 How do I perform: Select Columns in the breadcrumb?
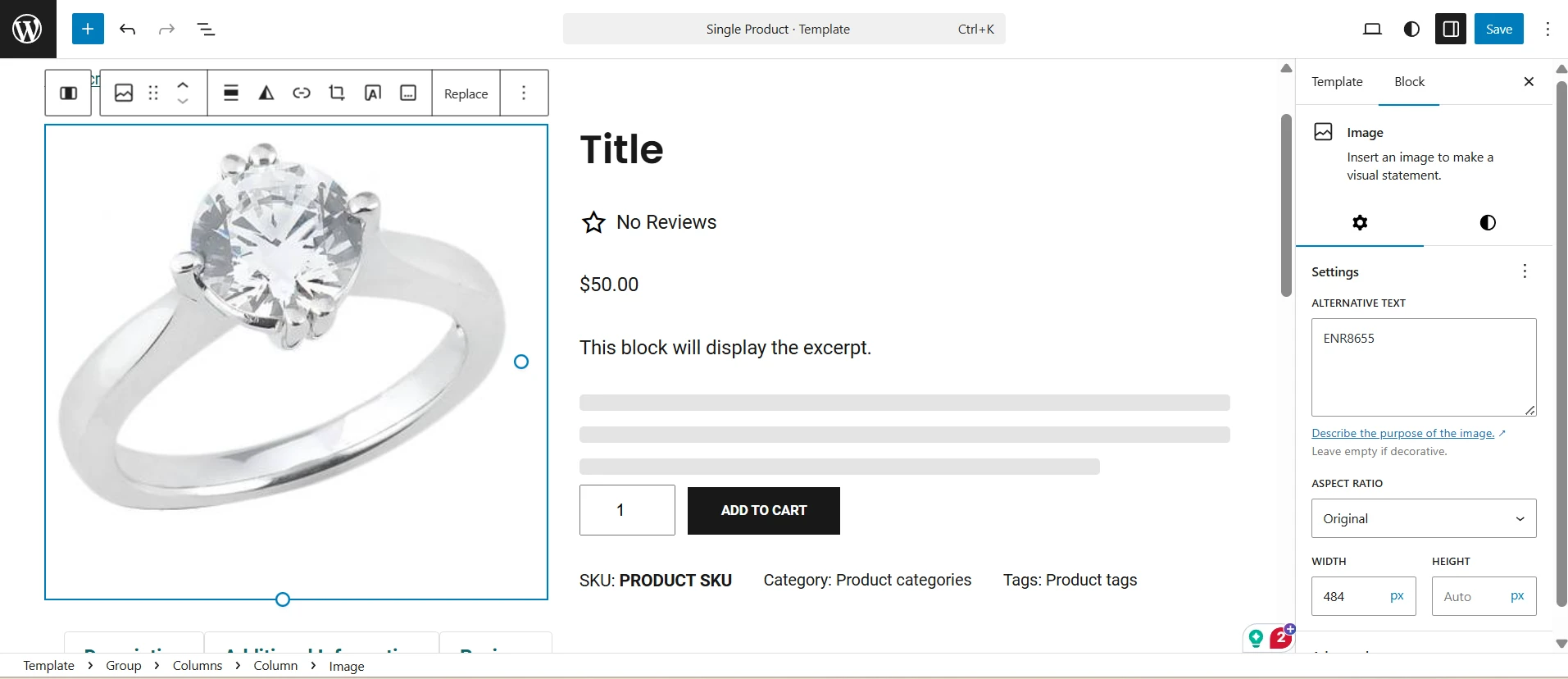[x=198, y=666]
